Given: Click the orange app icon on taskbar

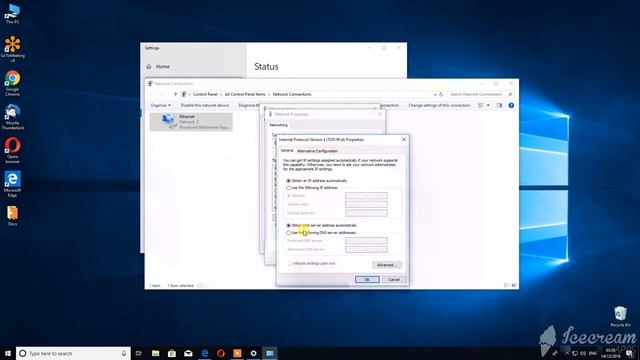Looking at the screenshot, I should click(237, 353).
